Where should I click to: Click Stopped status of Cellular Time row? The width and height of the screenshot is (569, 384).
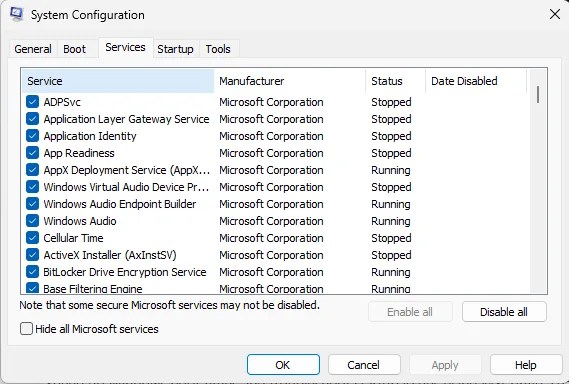click(391, 238)
